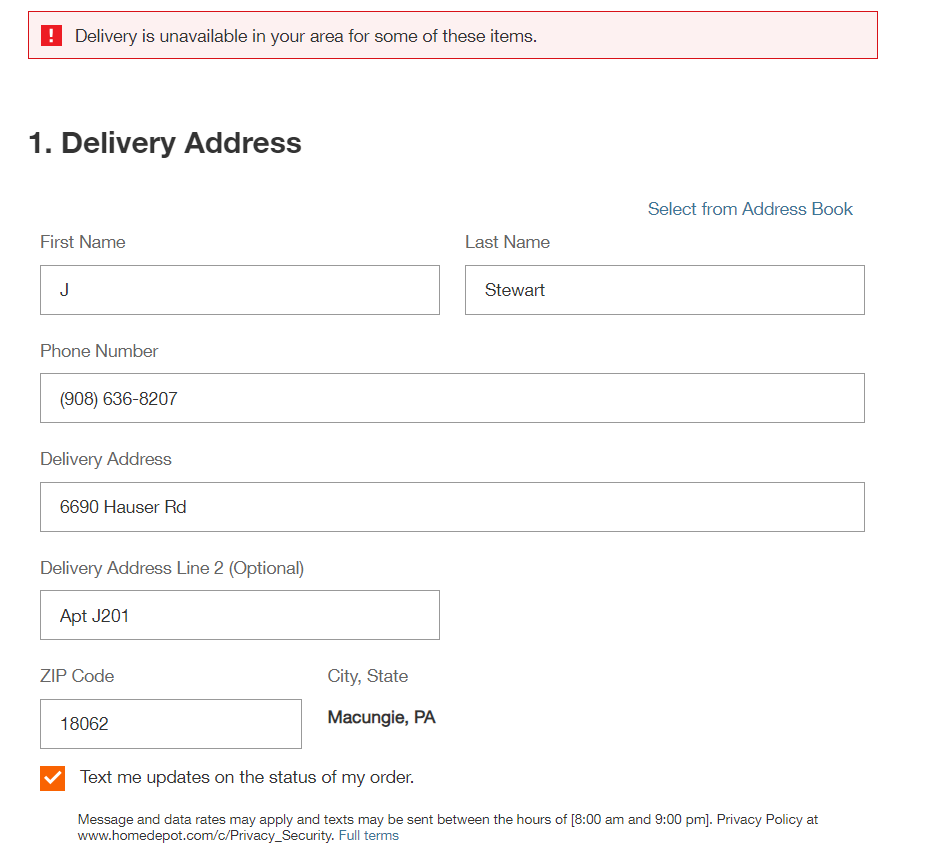The height and width of the screenshot is (852, 939).
Task: Click the Last Name label
Action: 507,242
